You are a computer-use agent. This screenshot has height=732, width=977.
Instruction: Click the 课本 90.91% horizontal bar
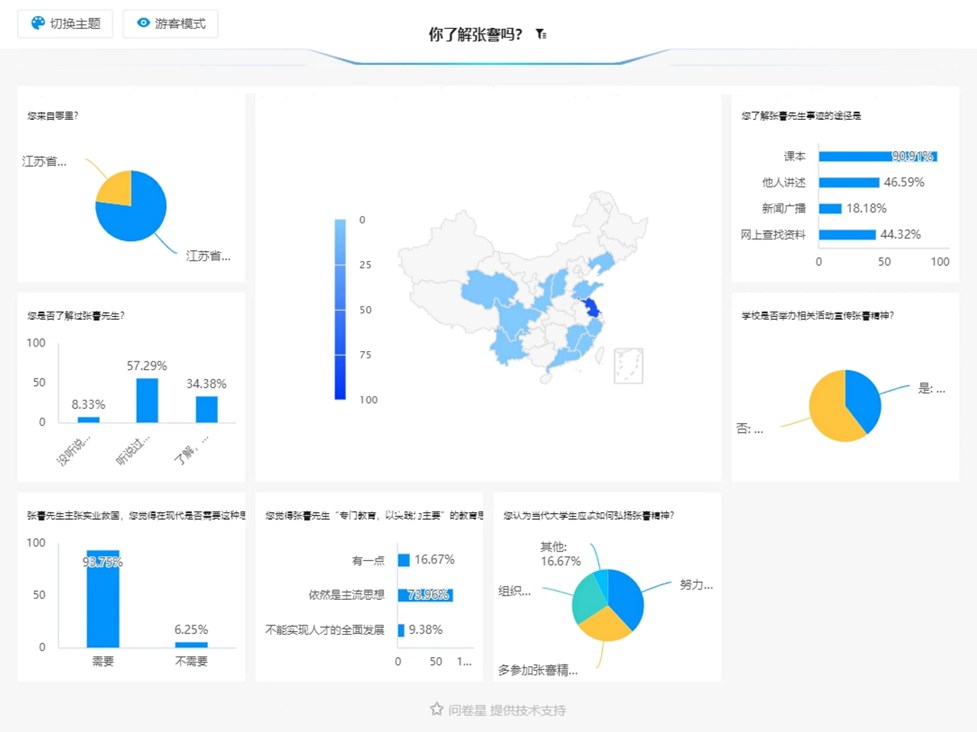point(878,156)
